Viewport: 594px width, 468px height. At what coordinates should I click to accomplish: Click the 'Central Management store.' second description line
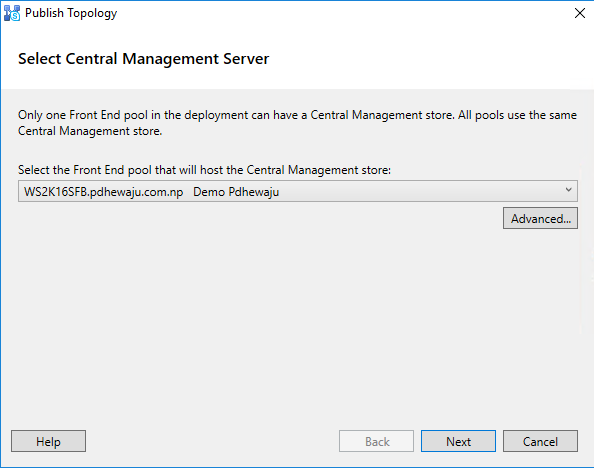(90, 131)
